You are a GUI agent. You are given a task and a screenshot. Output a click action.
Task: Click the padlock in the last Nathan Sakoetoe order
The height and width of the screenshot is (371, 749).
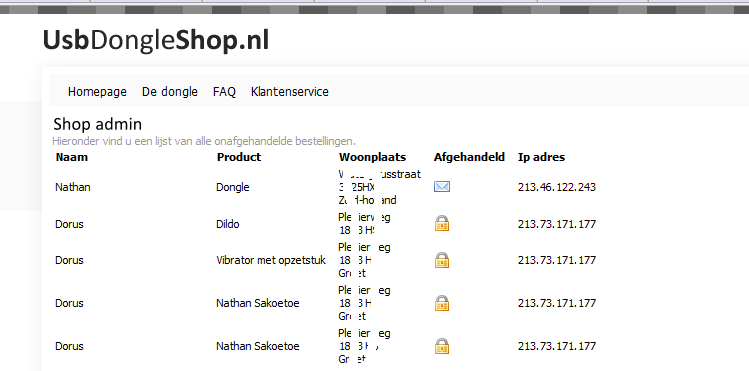coord(442,346)
